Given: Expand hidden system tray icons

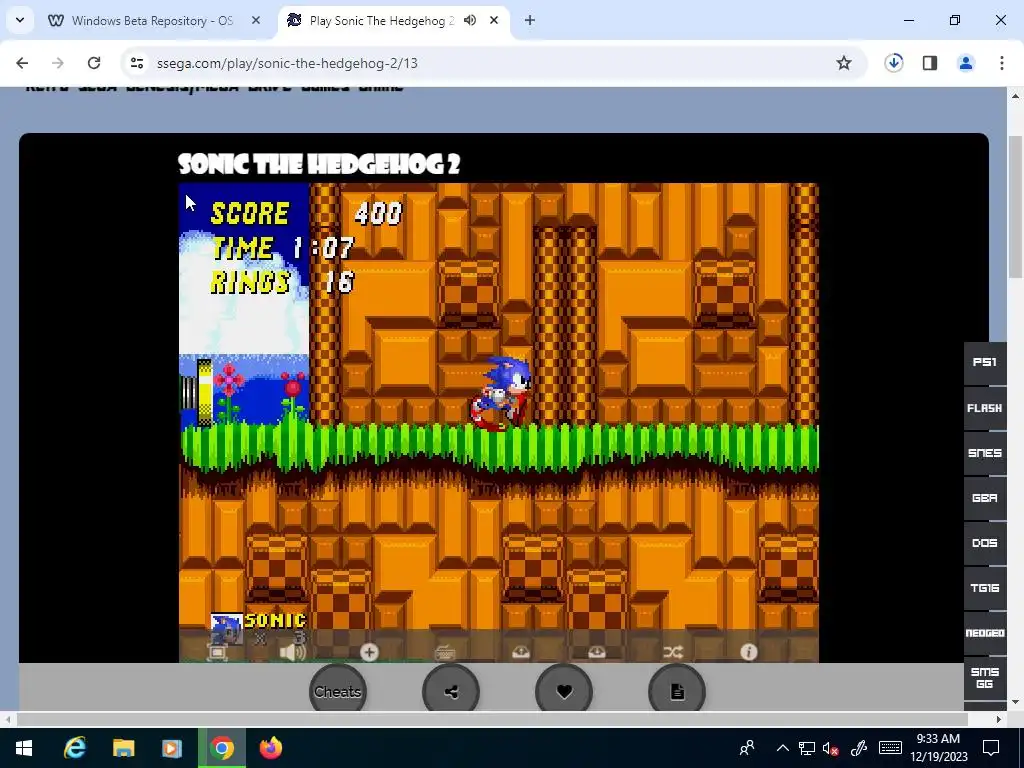Looking at the screenshot, I should coord(782,748).
